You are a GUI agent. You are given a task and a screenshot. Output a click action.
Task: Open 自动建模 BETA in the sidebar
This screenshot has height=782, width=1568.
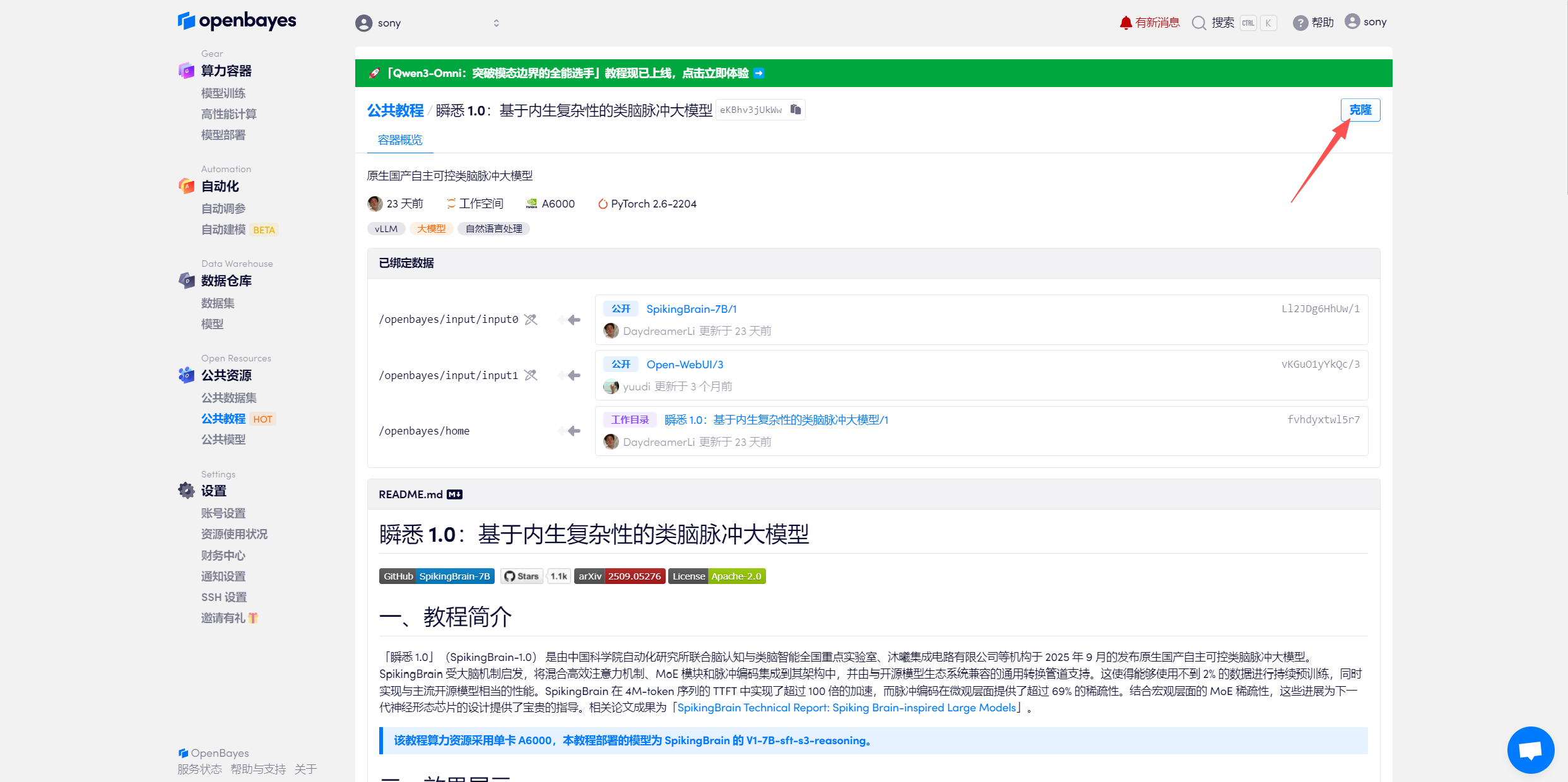coord(239,230)
